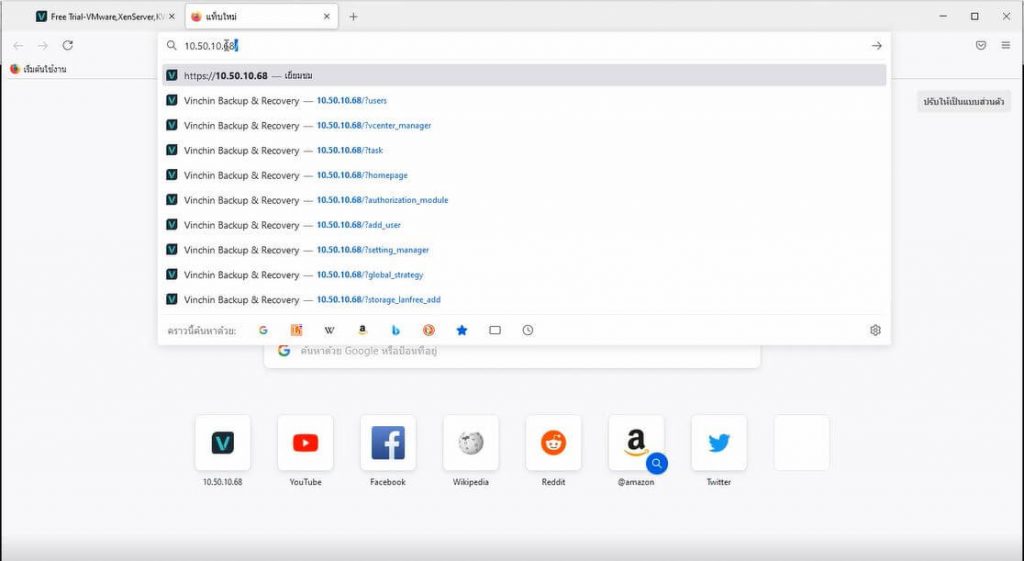Search this time with Bing
The image size is (1024, 561).
[x=395, y=330]
